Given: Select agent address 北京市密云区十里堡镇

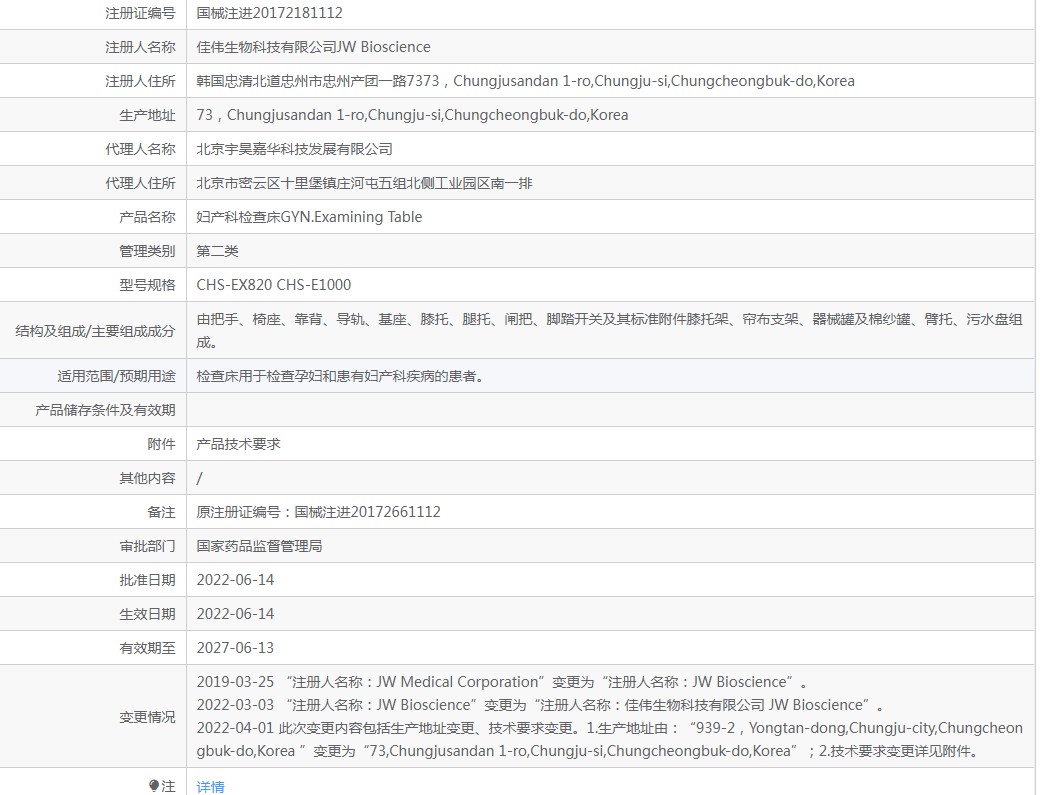Looking at the screenshot, I should [x=364, y=183].
